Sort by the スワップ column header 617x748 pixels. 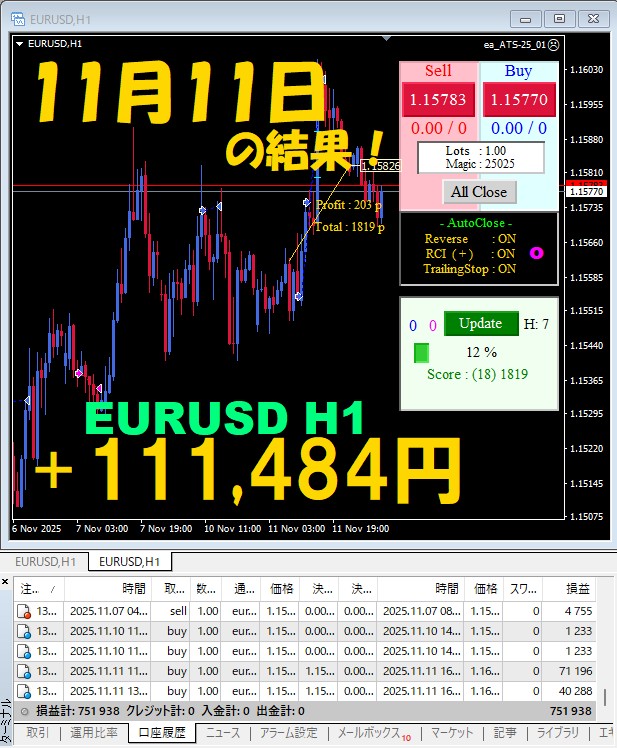522,589
